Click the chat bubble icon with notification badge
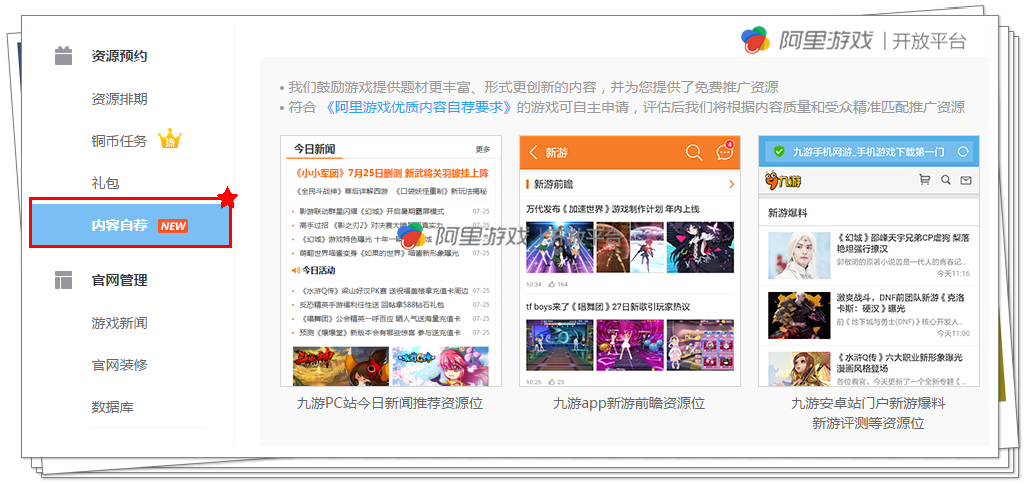This screenshot has width=1030, height=483. pyautogui.click(x=724, y=152)
